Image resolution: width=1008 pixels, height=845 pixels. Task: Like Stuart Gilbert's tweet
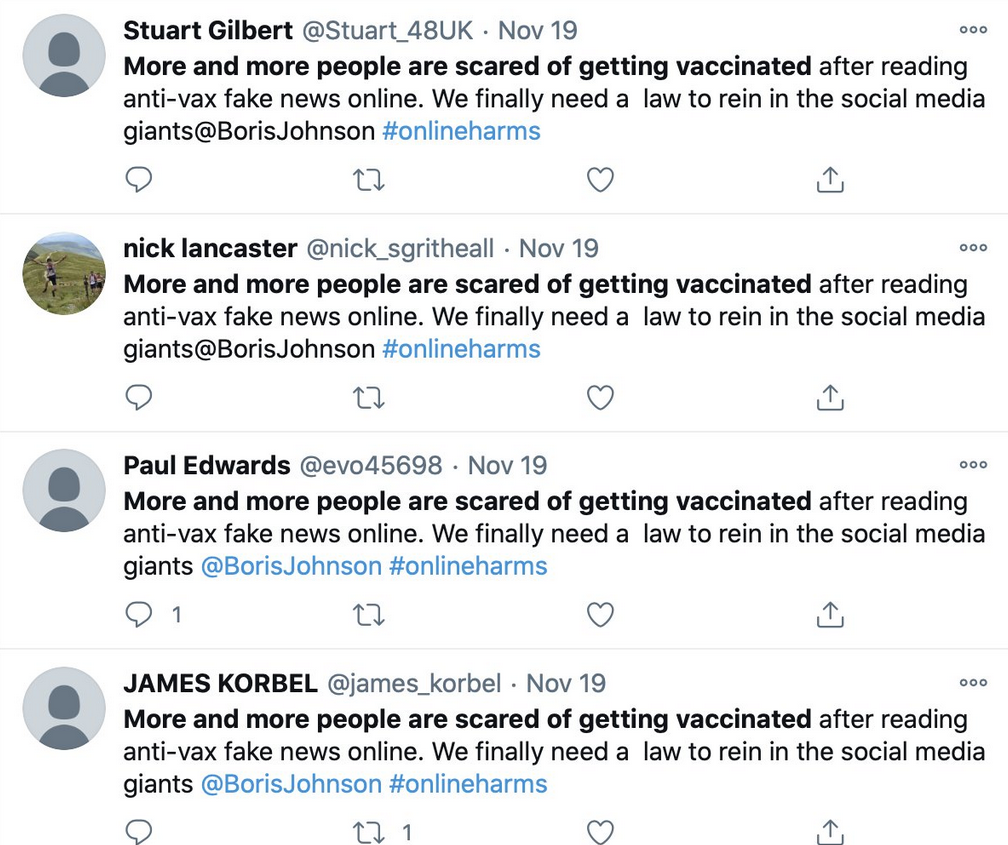pos(600,180)
